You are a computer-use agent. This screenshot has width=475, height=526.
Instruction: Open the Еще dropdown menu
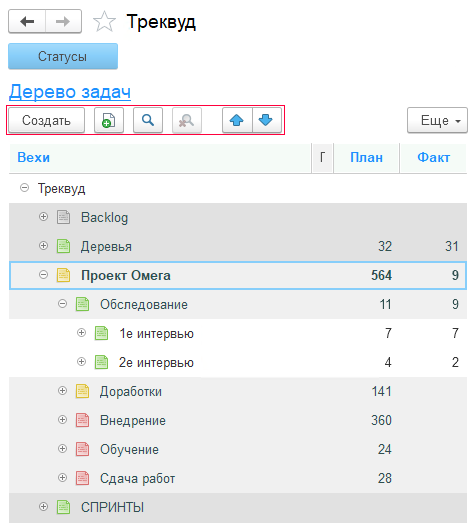pyautogui.click(x=437, y=120)
